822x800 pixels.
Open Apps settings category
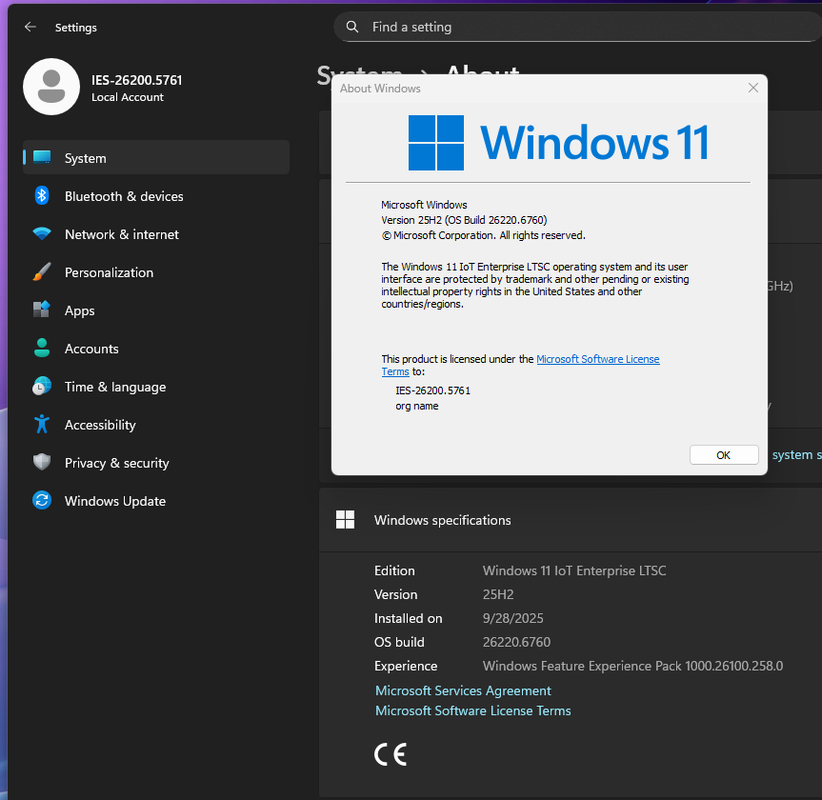156,310
